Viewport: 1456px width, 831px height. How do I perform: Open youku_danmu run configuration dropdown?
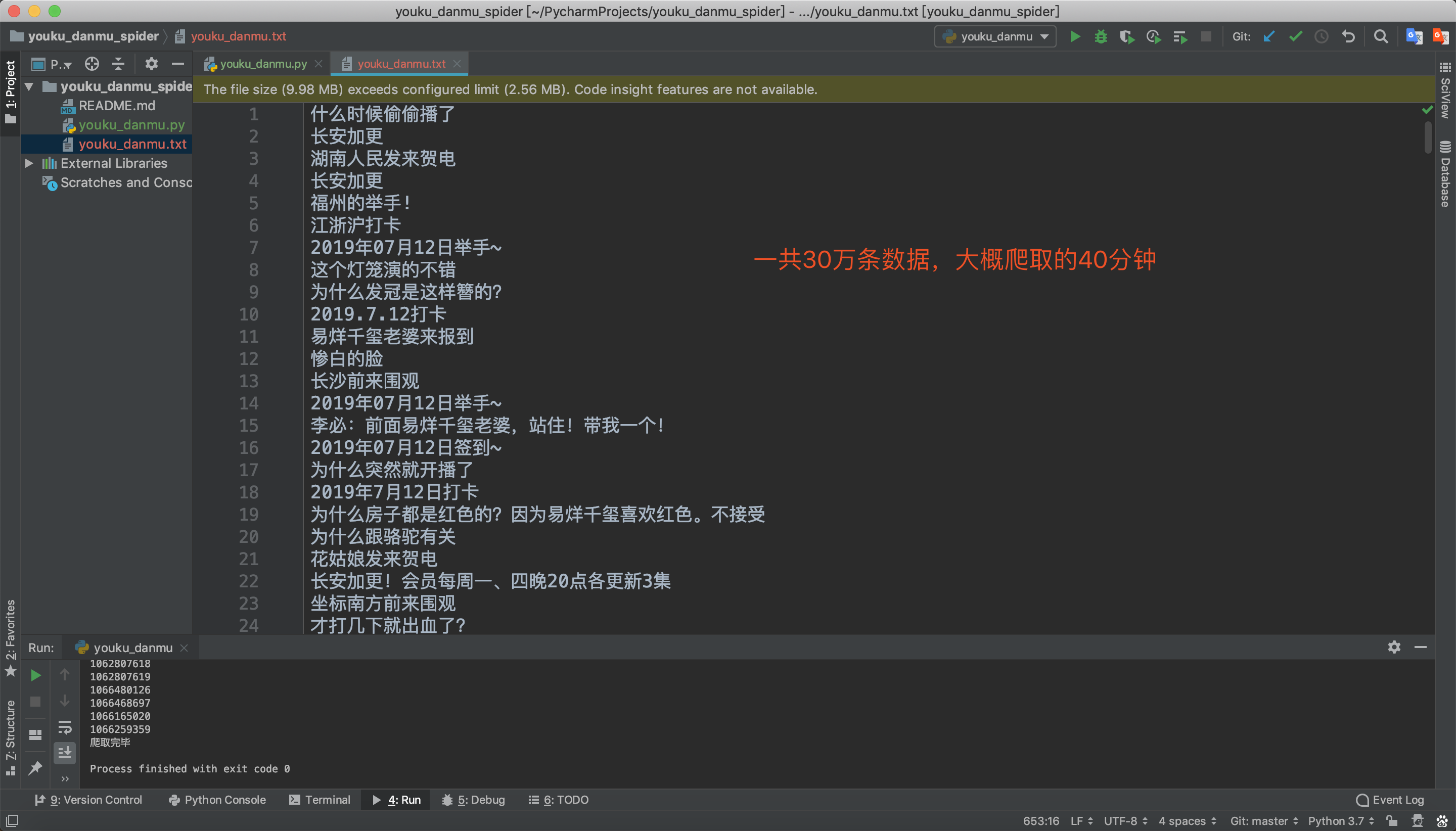pyautogui.click(x=995, y=36)
